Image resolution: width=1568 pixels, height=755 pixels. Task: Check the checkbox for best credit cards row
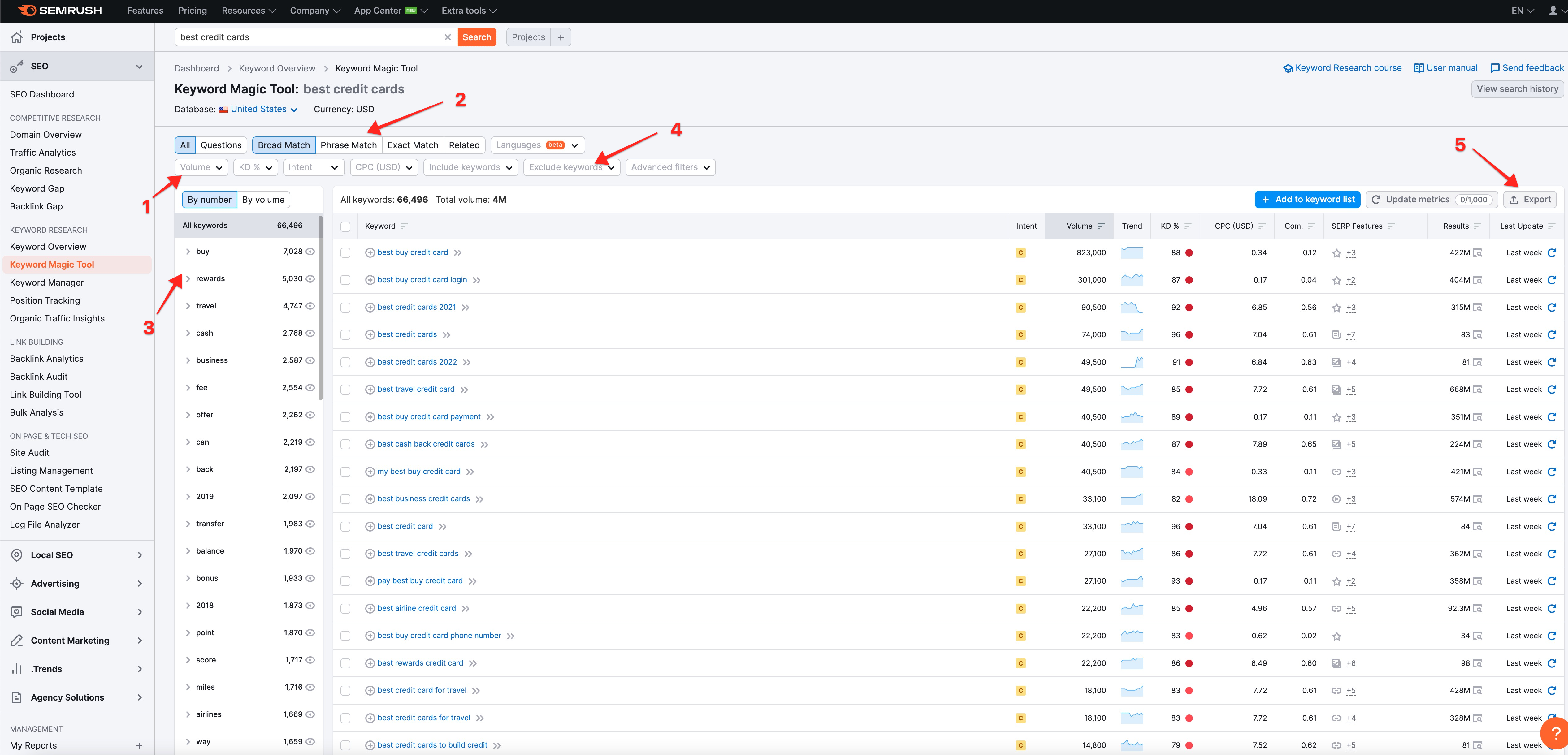coord(345,334)
